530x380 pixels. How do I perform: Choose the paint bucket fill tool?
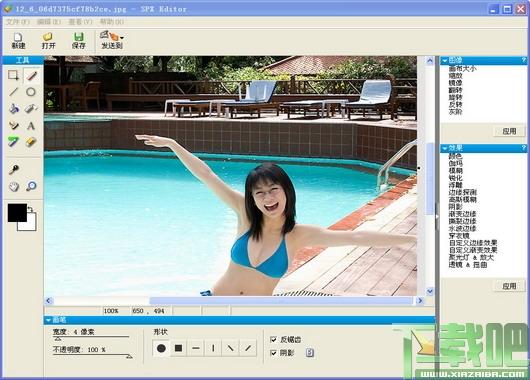click(x=14, y=109)
